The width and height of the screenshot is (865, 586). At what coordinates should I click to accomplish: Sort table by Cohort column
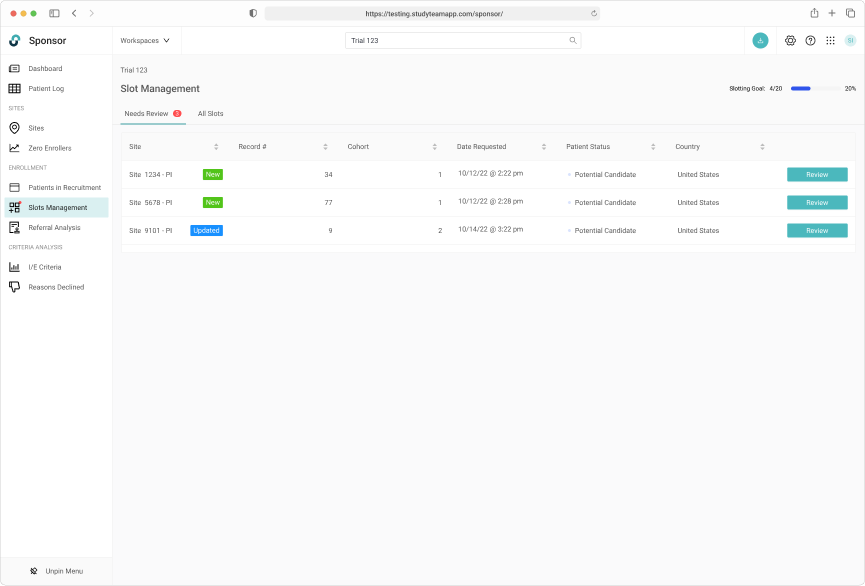coord(435,147)
